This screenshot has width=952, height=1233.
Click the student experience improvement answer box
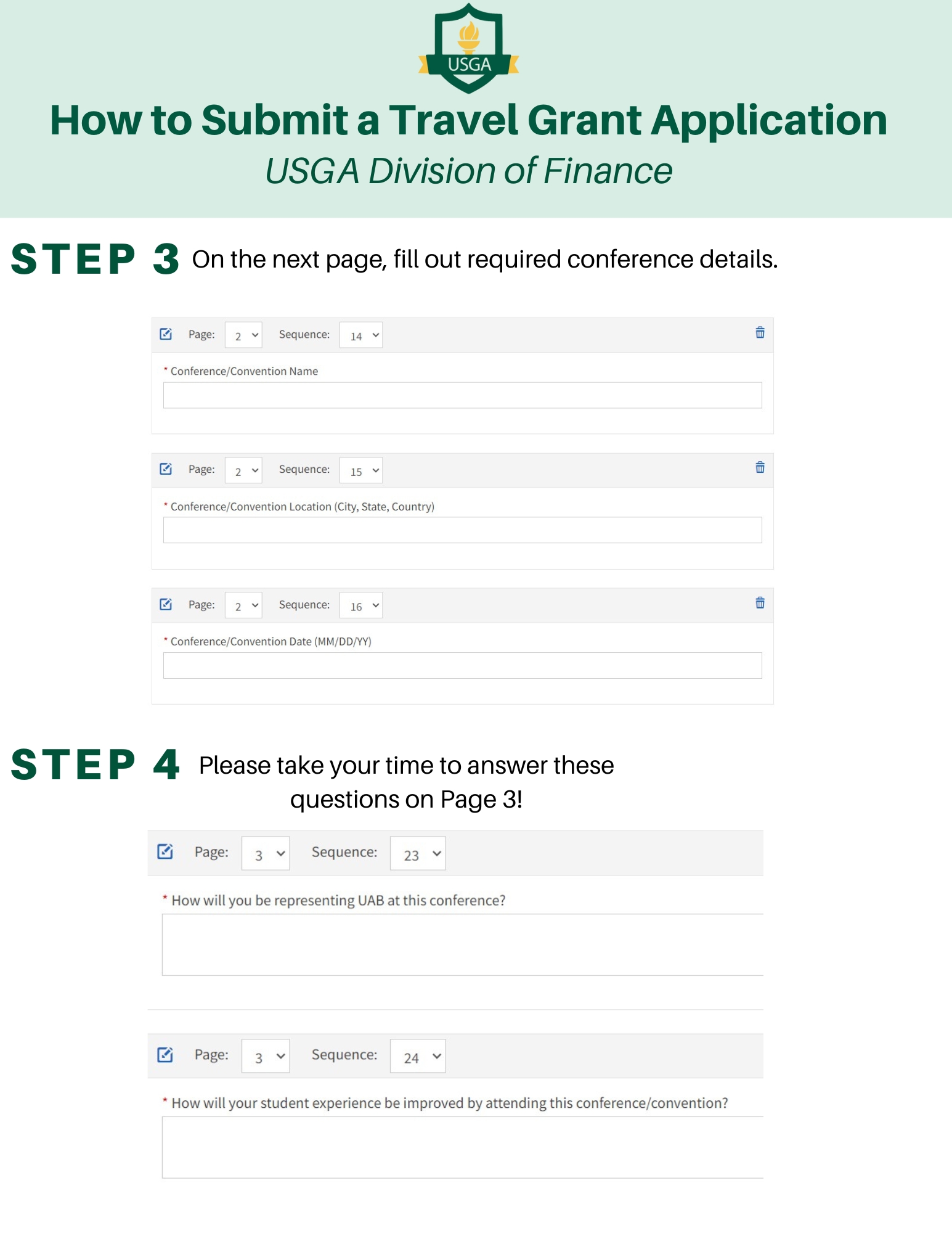462,1147
